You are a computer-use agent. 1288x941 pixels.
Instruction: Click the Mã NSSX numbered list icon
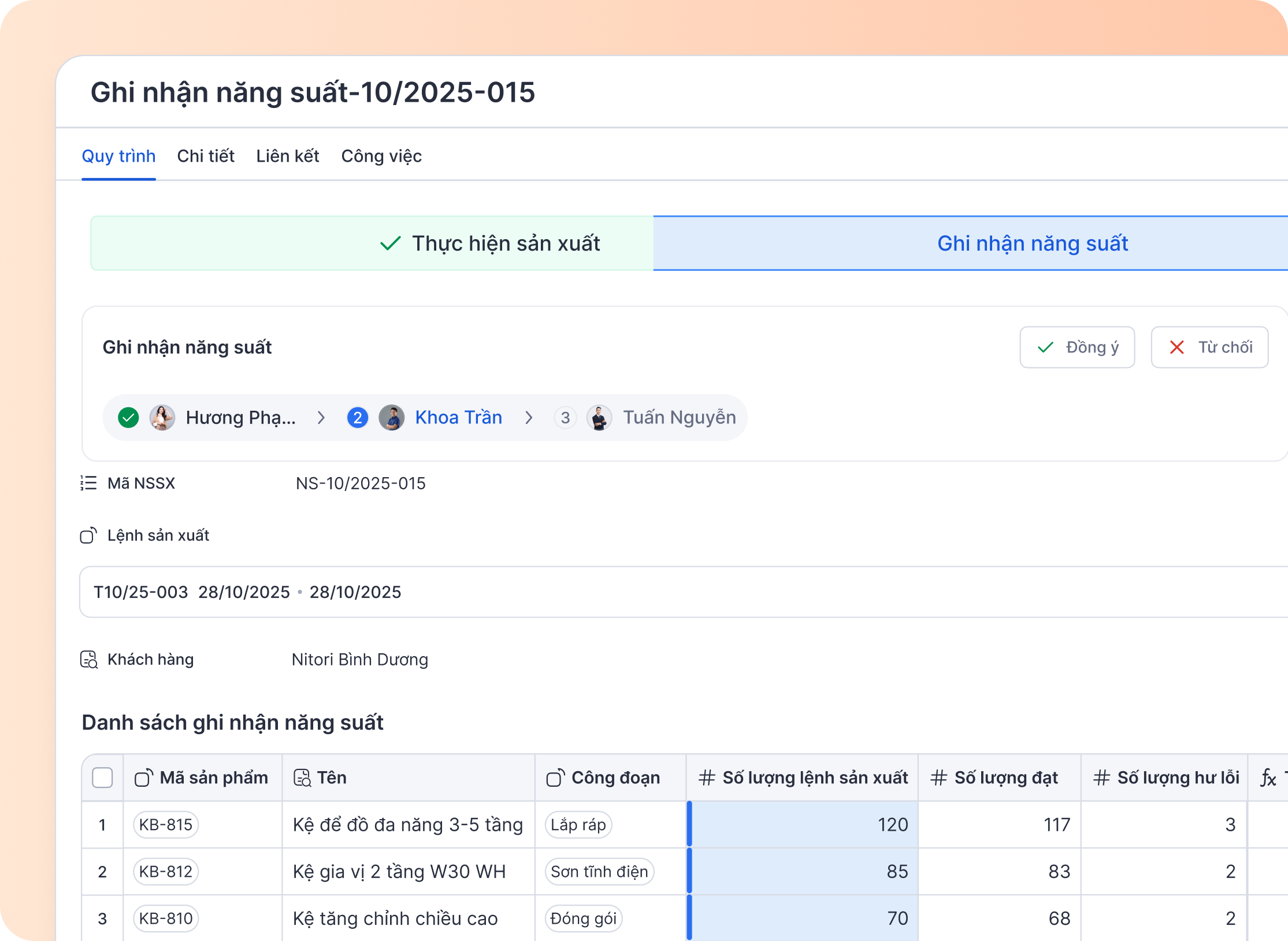tap(88, 483)
